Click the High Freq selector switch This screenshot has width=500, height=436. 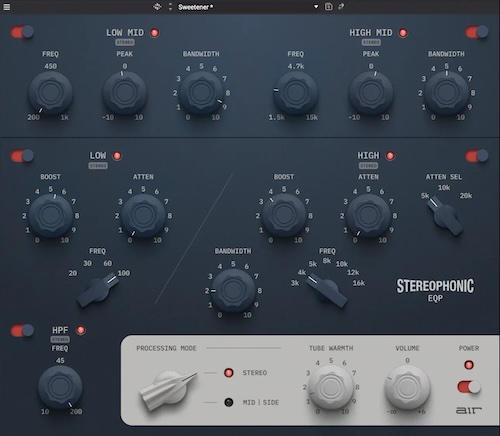(327, 291)
